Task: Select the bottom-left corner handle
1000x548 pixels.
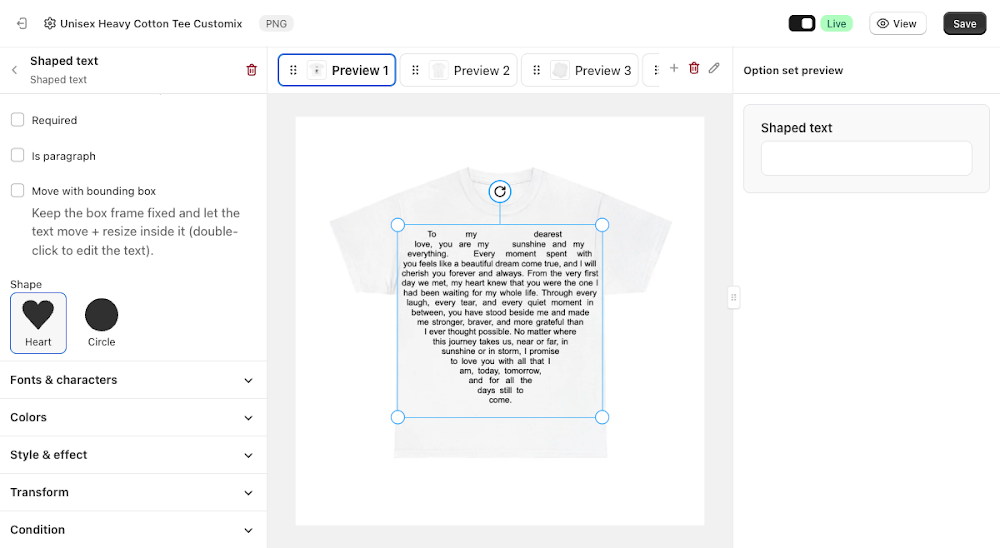Action: click(x=398, y=417)
